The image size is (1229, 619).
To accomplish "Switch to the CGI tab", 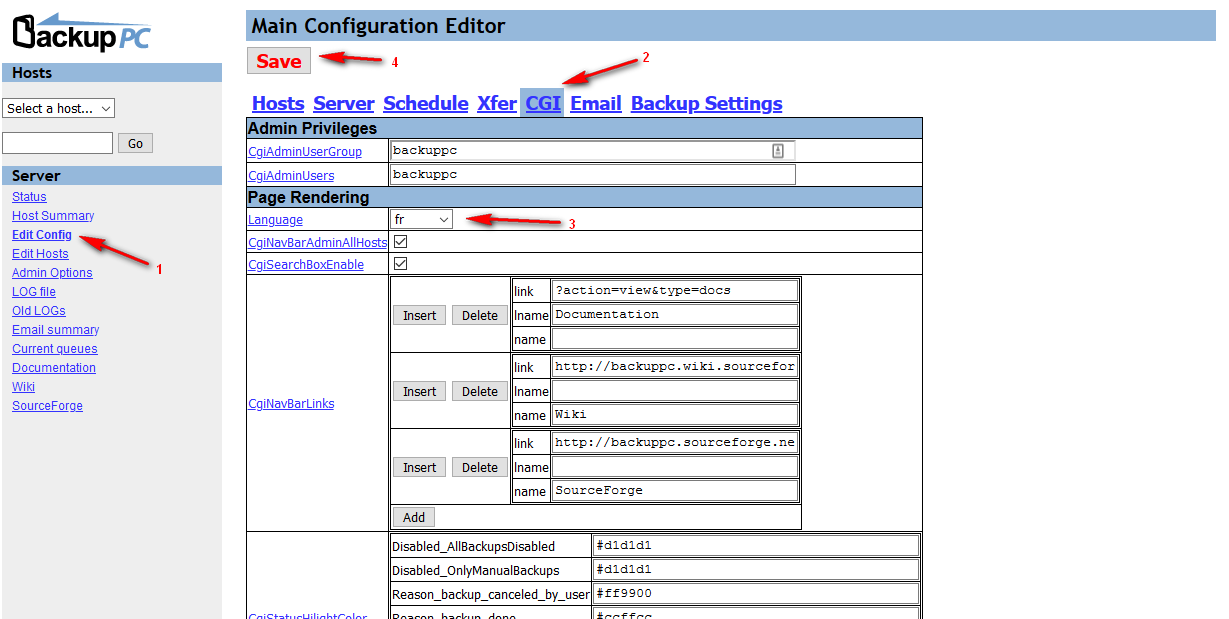I will (543, 103).
